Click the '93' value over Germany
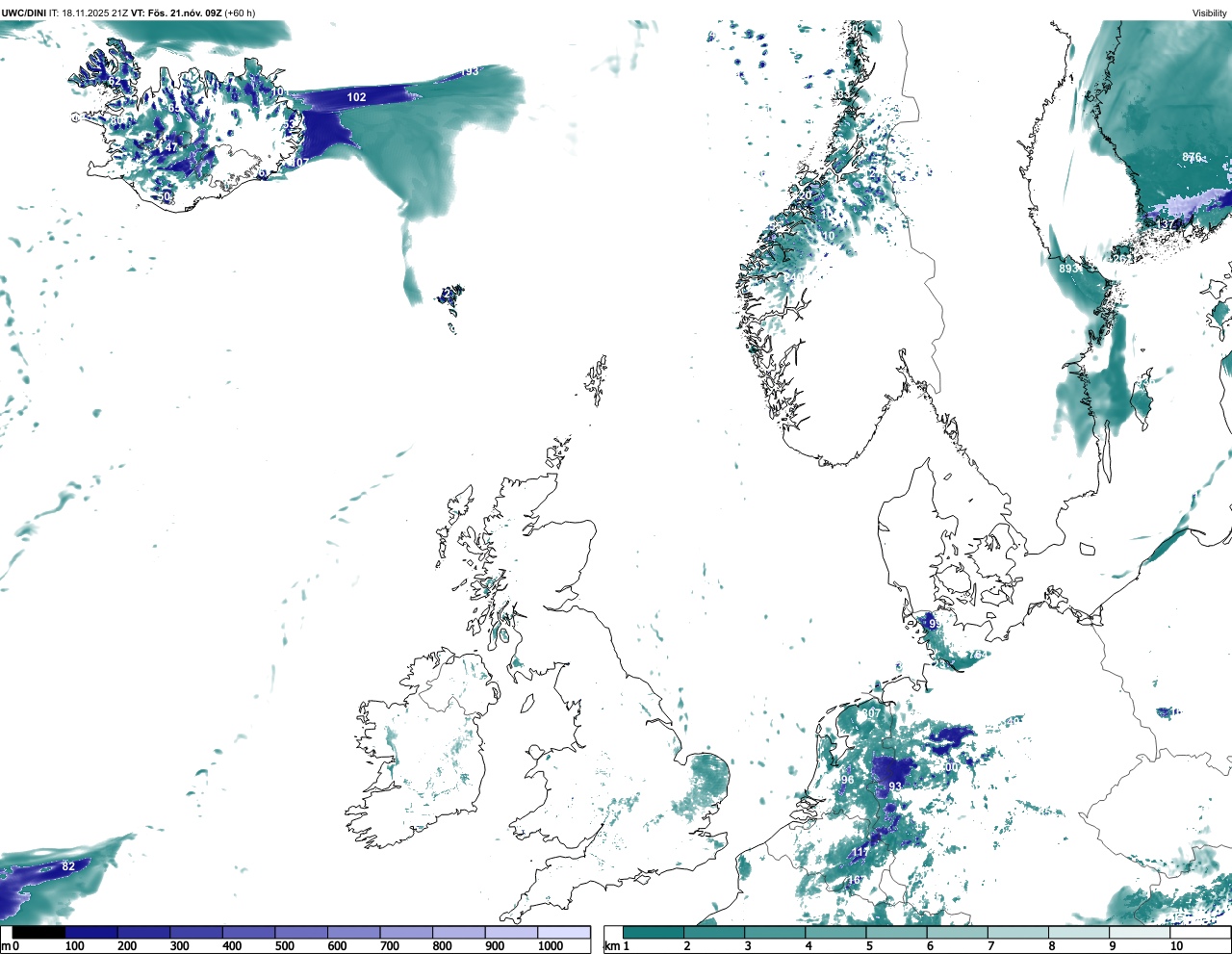 pos(895,786)
